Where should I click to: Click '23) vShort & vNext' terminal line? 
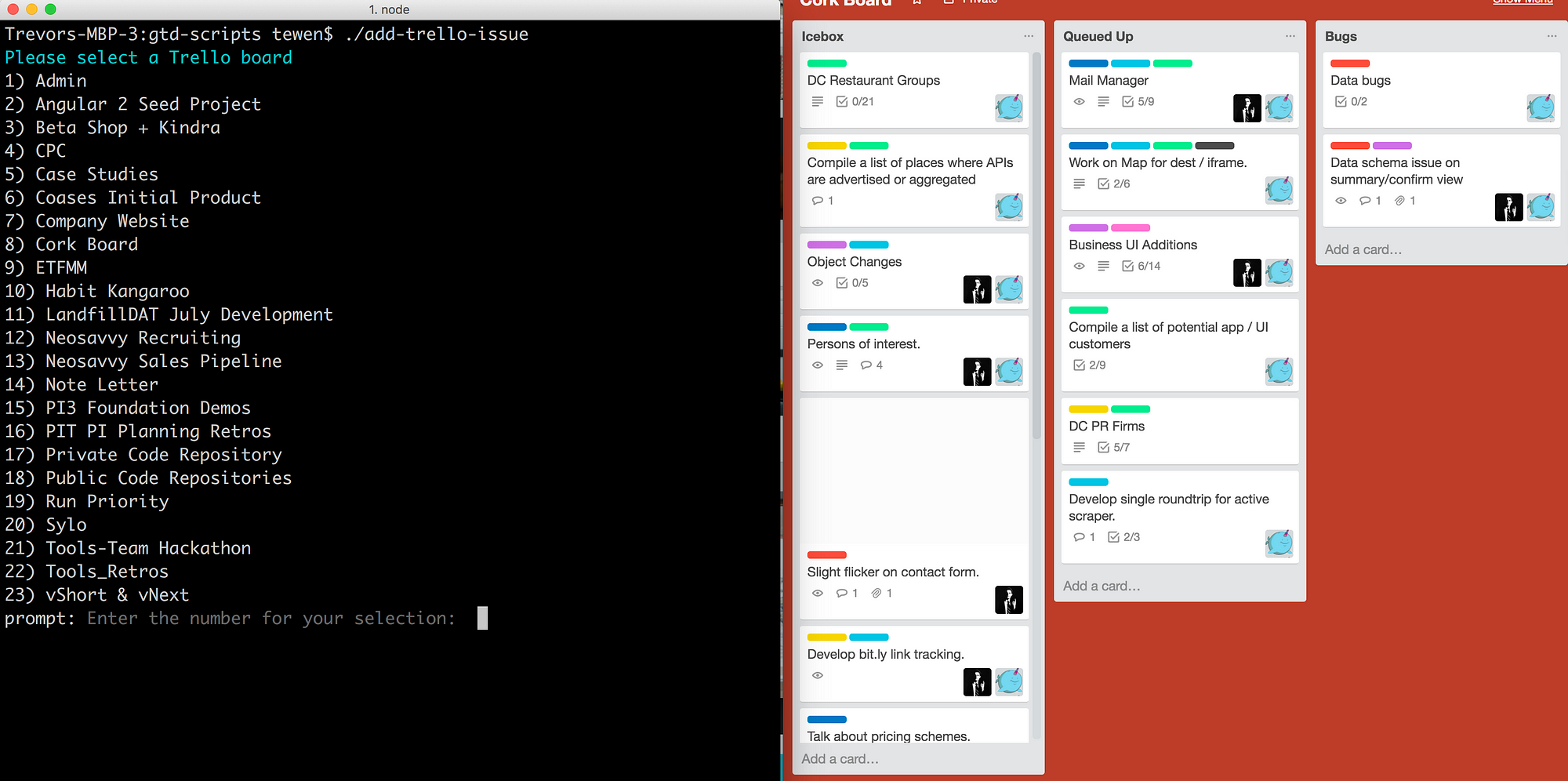click(x=97, y=595)
